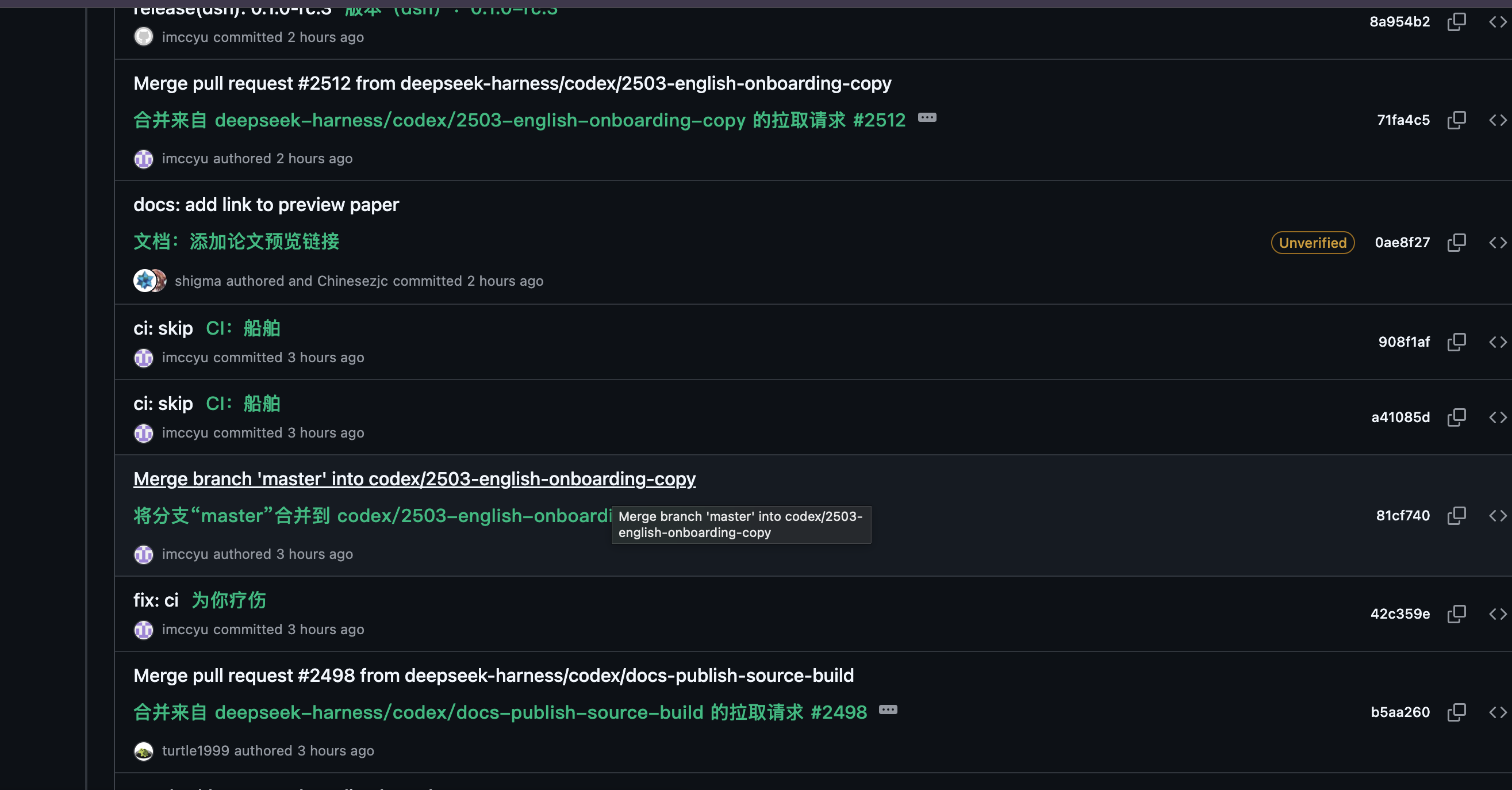Screen dimensions: 1512x790
Task: Copy full SHA for commit 908f1af
Action: [x=1456, y=342]
